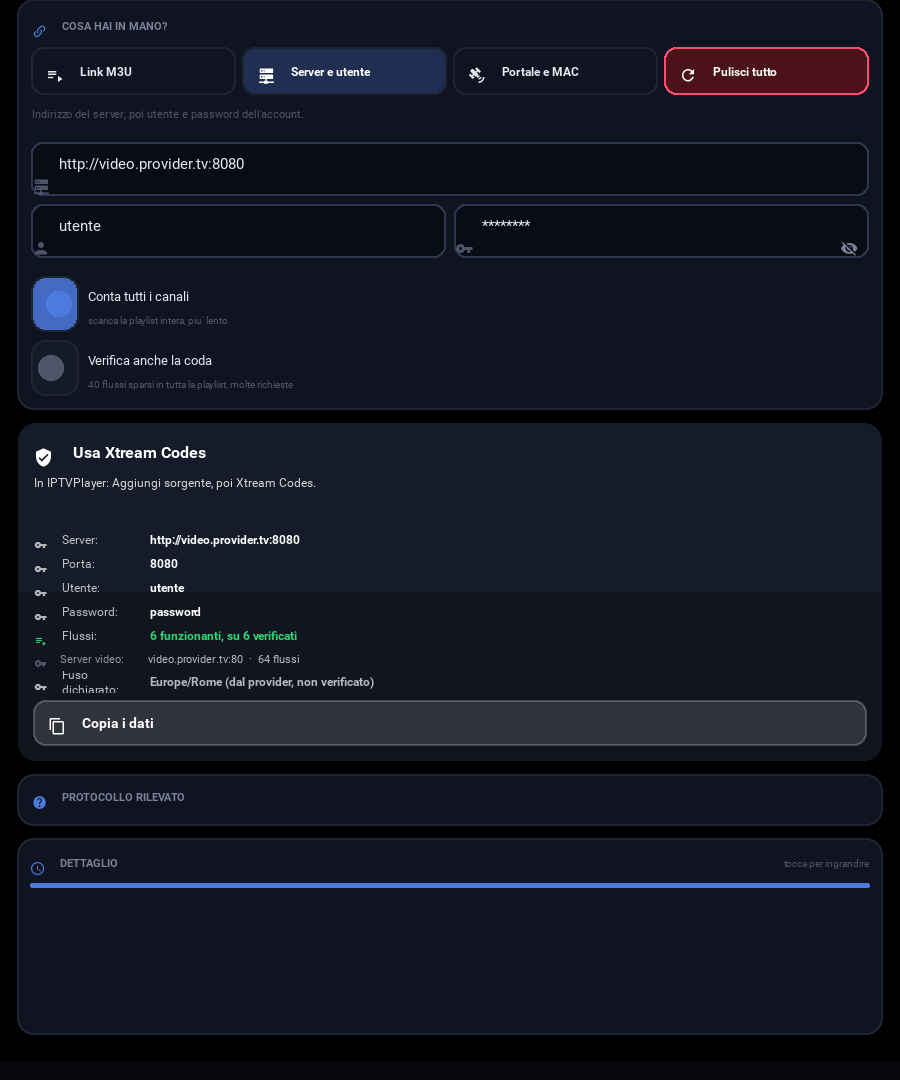Click 6 funzionanti, su 6 verificati text
The height and width of the screenshot is (1080, 900).
223,636
